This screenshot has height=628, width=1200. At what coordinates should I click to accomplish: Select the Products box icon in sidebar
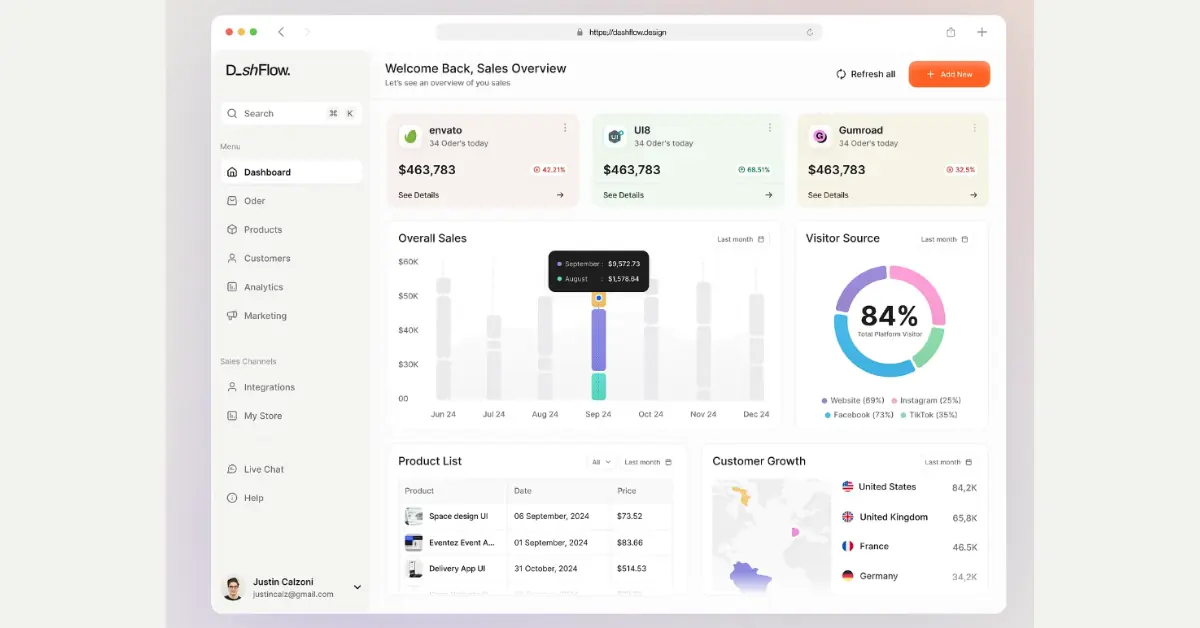click(x=232, y=229)
